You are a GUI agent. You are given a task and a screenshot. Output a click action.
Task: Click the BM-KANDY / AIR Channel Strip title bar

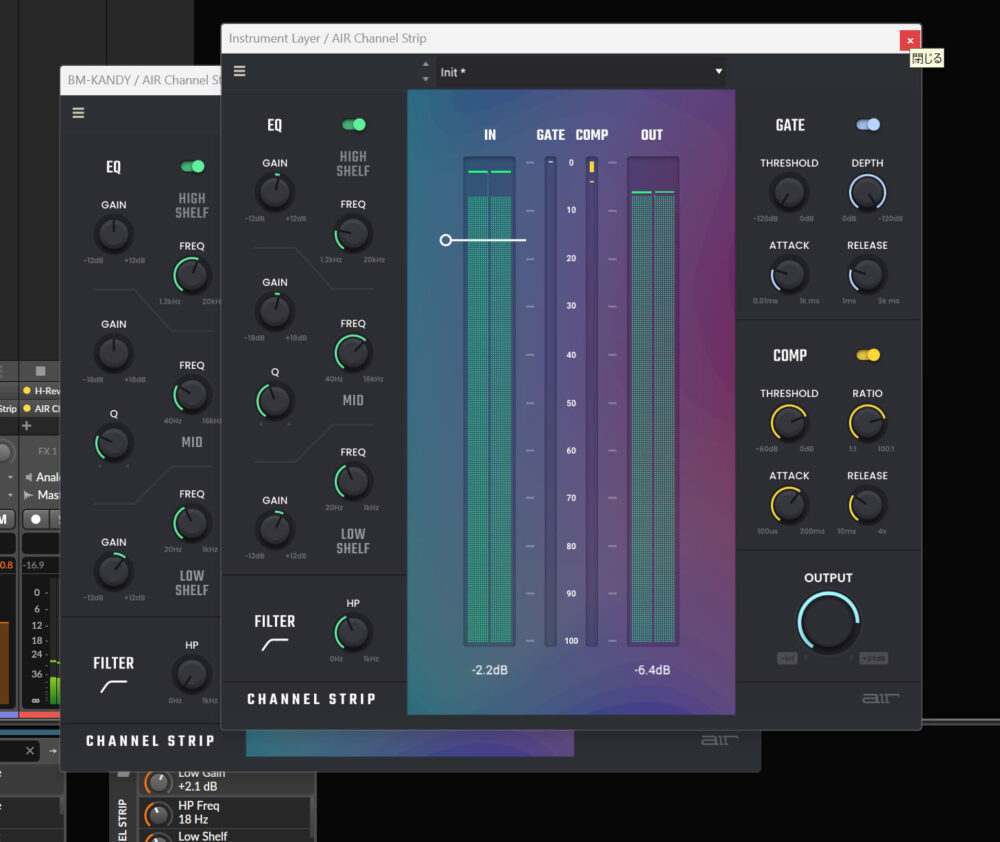(x=141, y=80)
